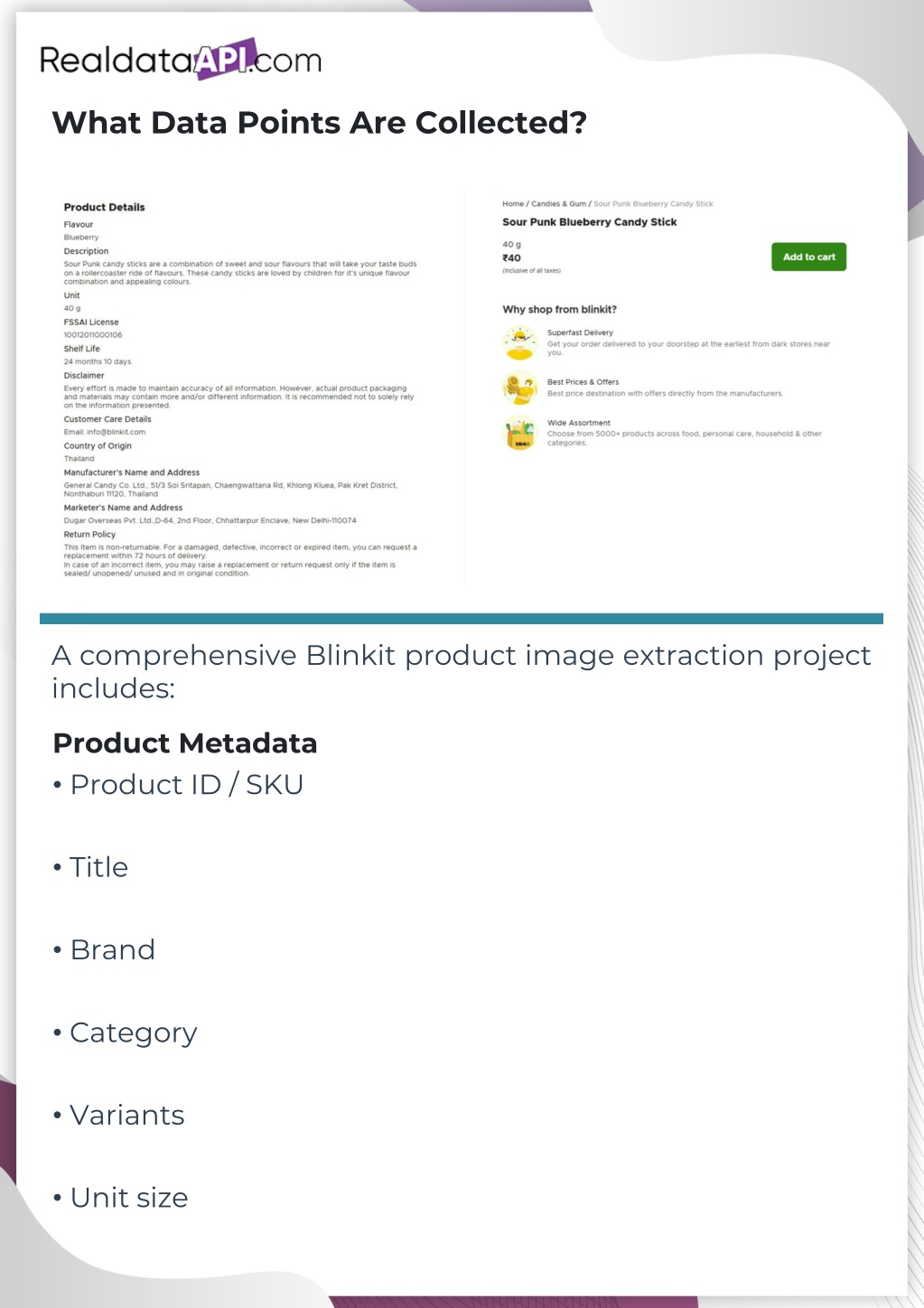
Task: Select the Sour Punk Blueberry breadcrumb item
Action: pos(653,204)
